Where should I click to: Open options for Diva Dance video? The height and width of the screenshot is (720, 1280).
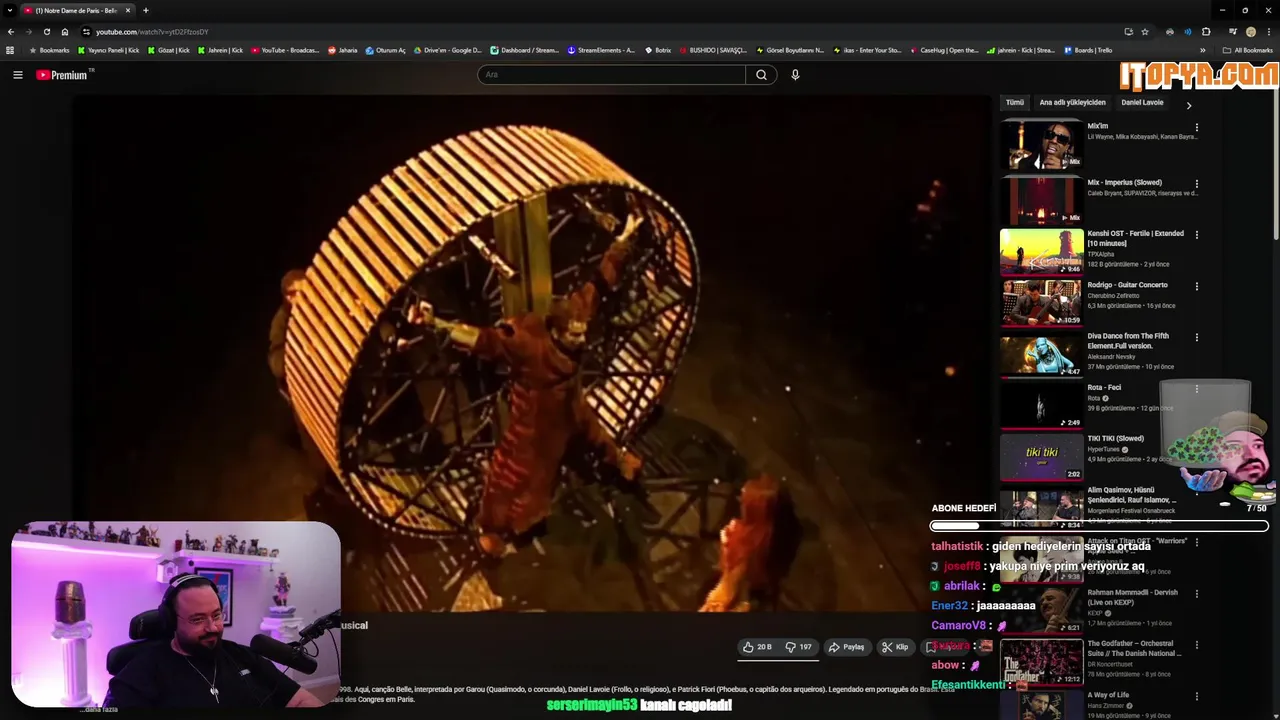pos(1196,338)
